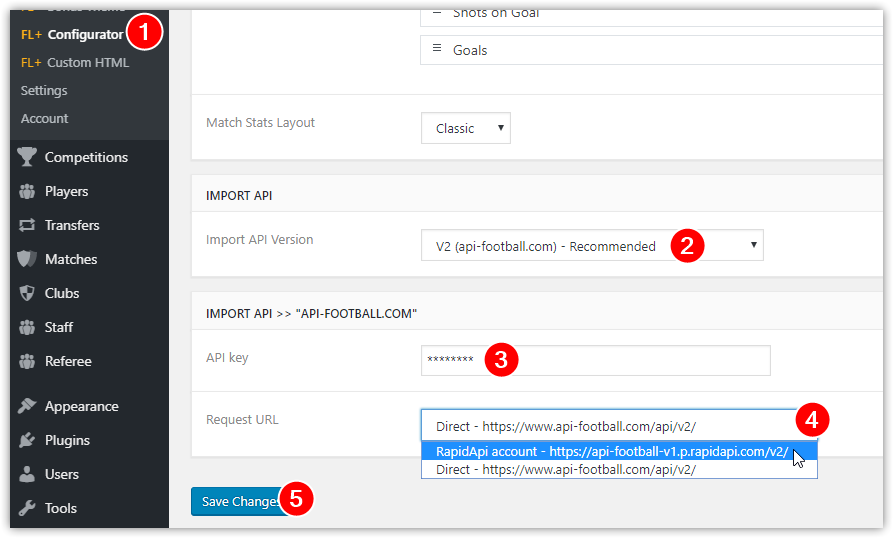Image resolution: width=893 pixels, height=538 pixels.
Task: Click the IMPORT API section heading
Action: click(x=239, y=196)
